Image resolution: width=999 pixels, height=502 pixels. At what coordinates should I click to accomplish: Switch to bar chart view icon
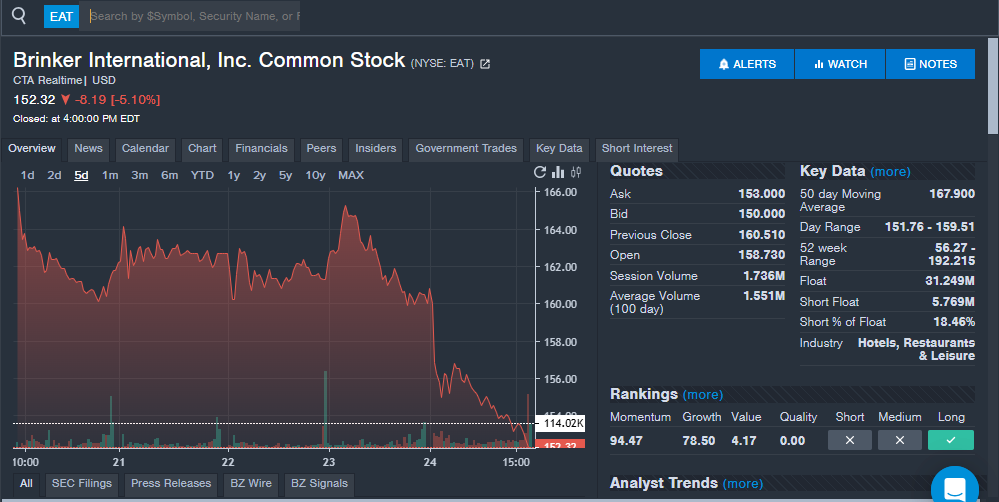(x=558, y=172)
